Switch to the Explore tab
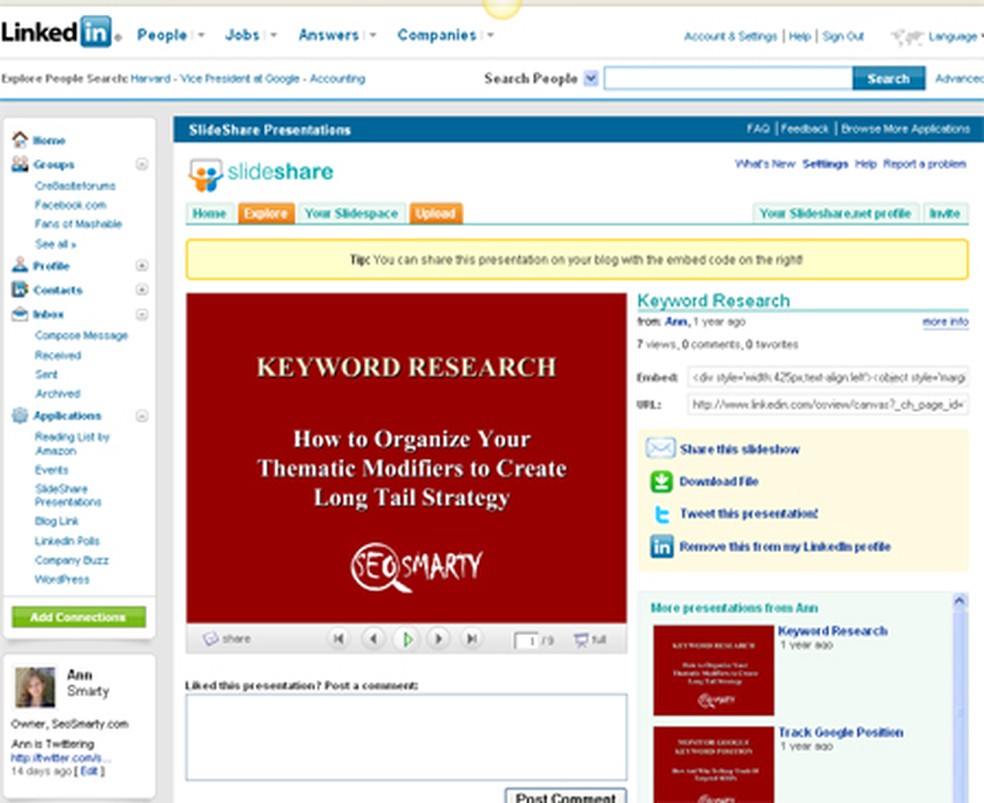This screenshot has height=803, width=984. [266, 213]
